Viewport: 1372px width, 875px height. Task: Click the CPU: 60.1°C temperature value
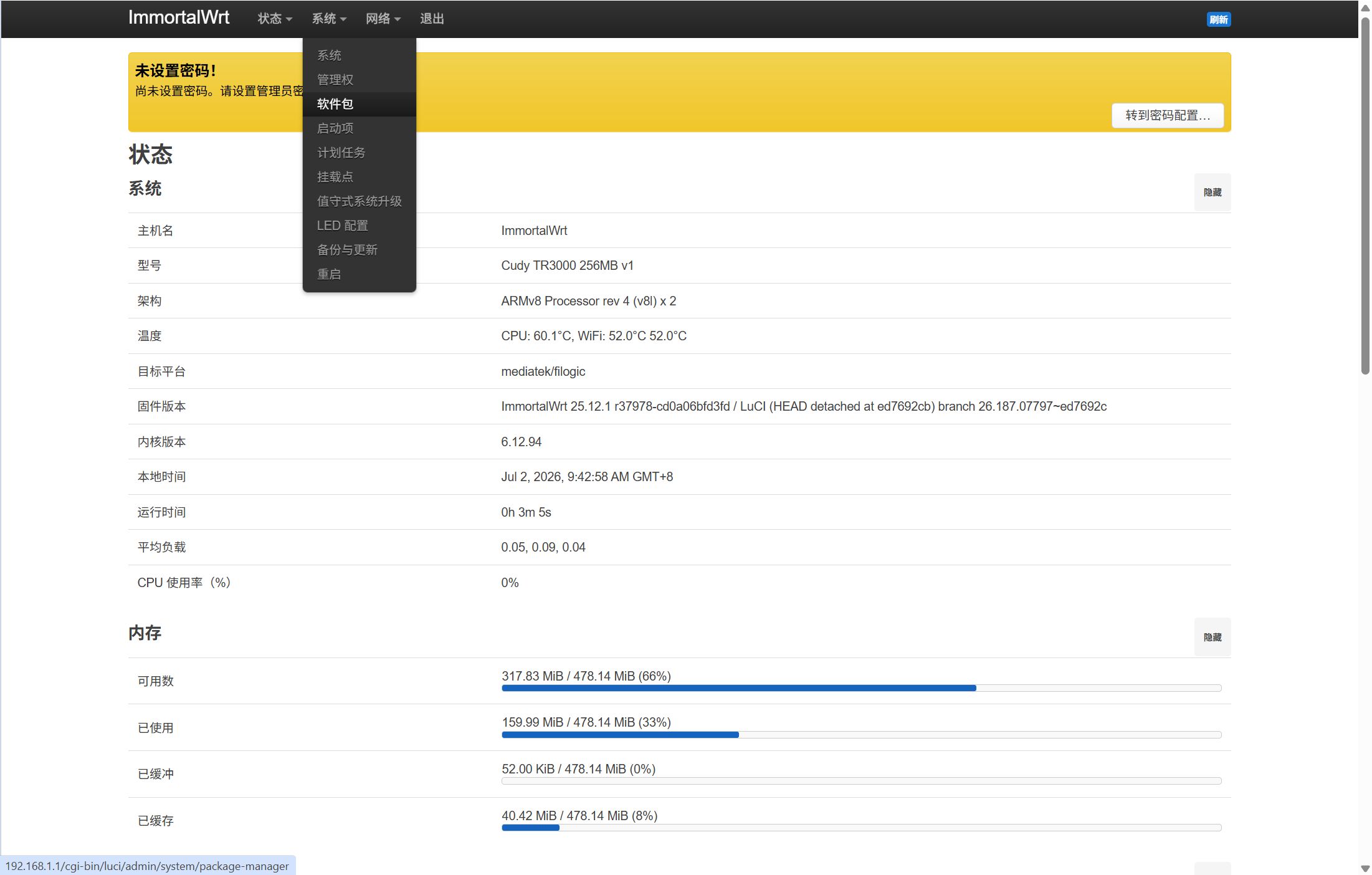593,336
